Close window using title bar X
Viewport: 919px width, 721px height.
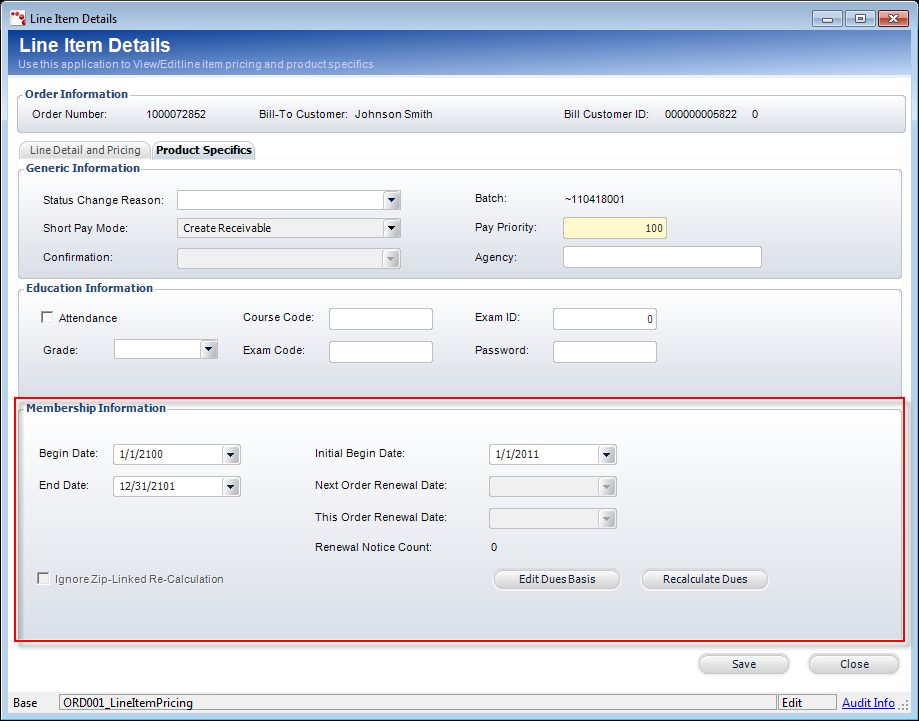(891, 18)
